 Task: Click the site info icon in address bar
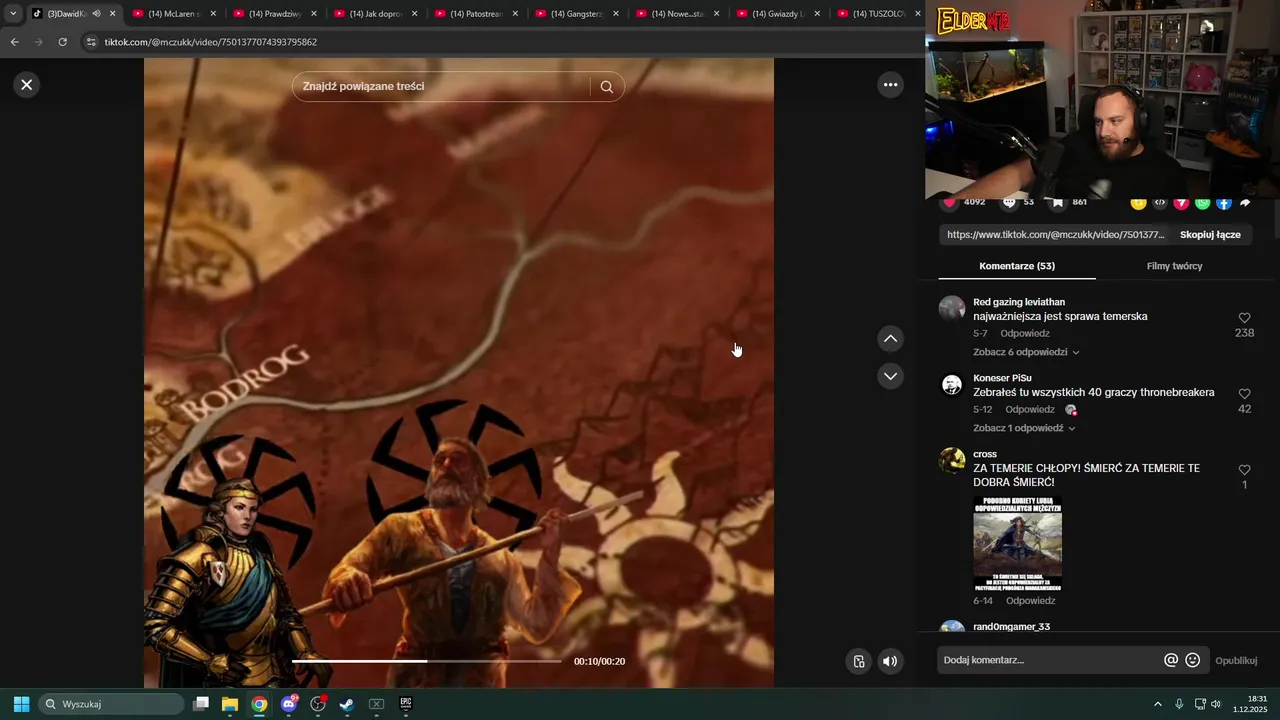point(91,42)
